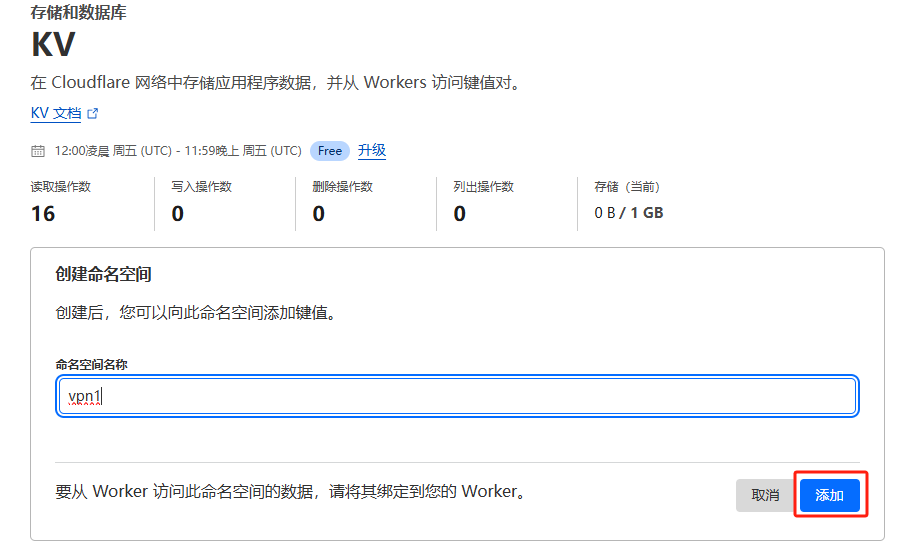Image resolution: width=907 pixels, height=548 pixels.
Task: Click the 取消 cancel button
Action: pos(765,495)
